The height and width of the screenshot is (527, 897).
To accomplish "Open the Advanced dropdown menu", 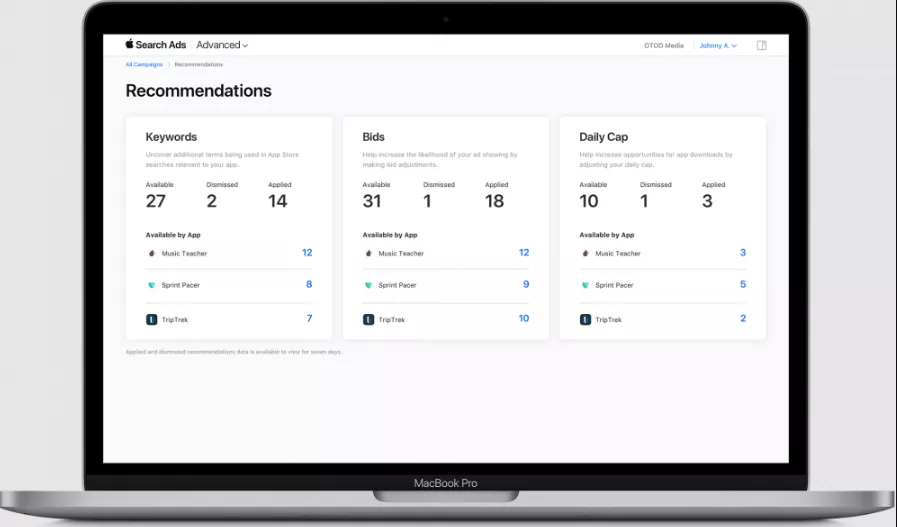I will click(x=222, y=45).
